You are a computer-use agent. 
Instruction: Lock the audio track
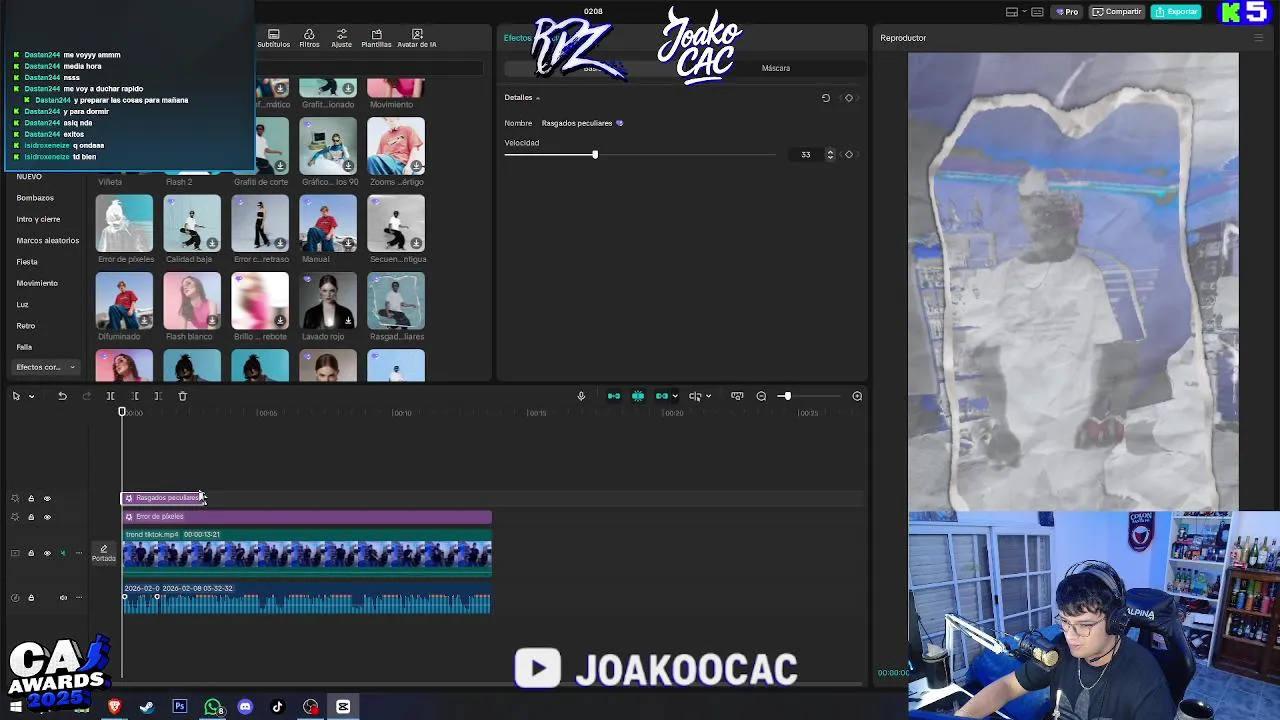(x=31, y=598)
